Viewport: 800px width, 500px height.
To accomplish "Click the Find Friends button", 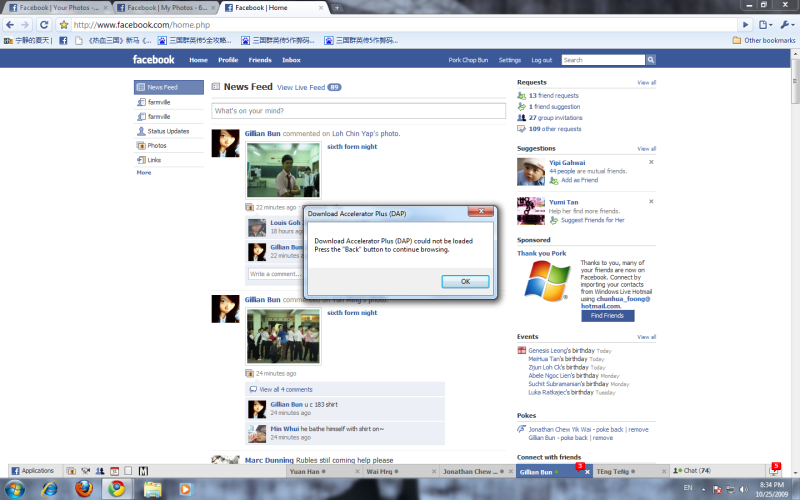I will click(607, 316).
